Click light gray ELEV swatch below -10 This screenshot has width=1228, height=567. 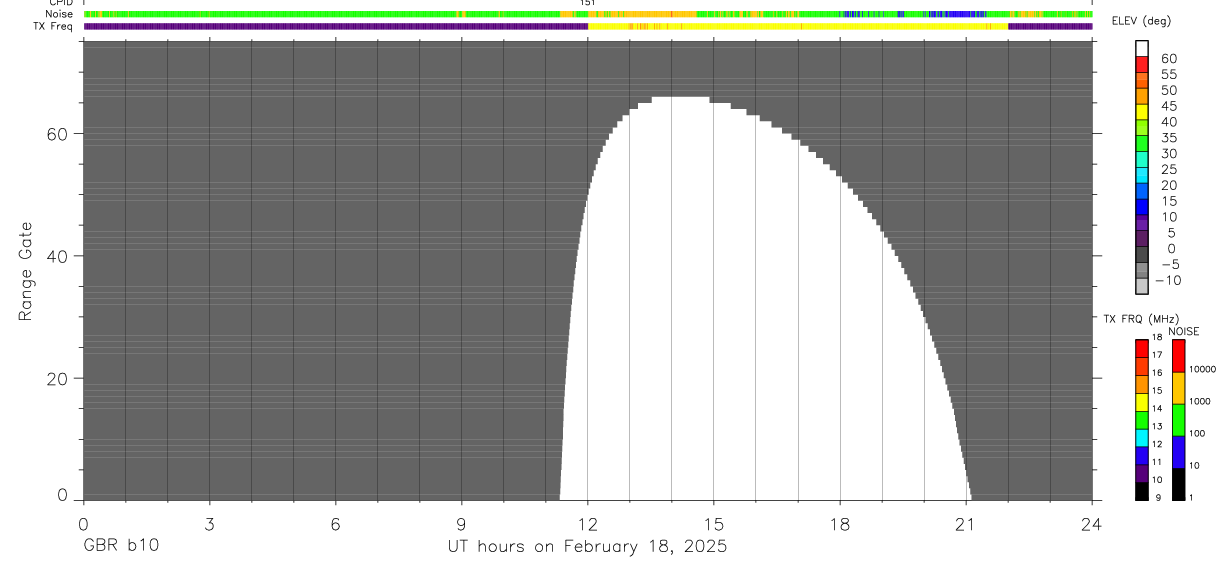[x=1142, y=286]
